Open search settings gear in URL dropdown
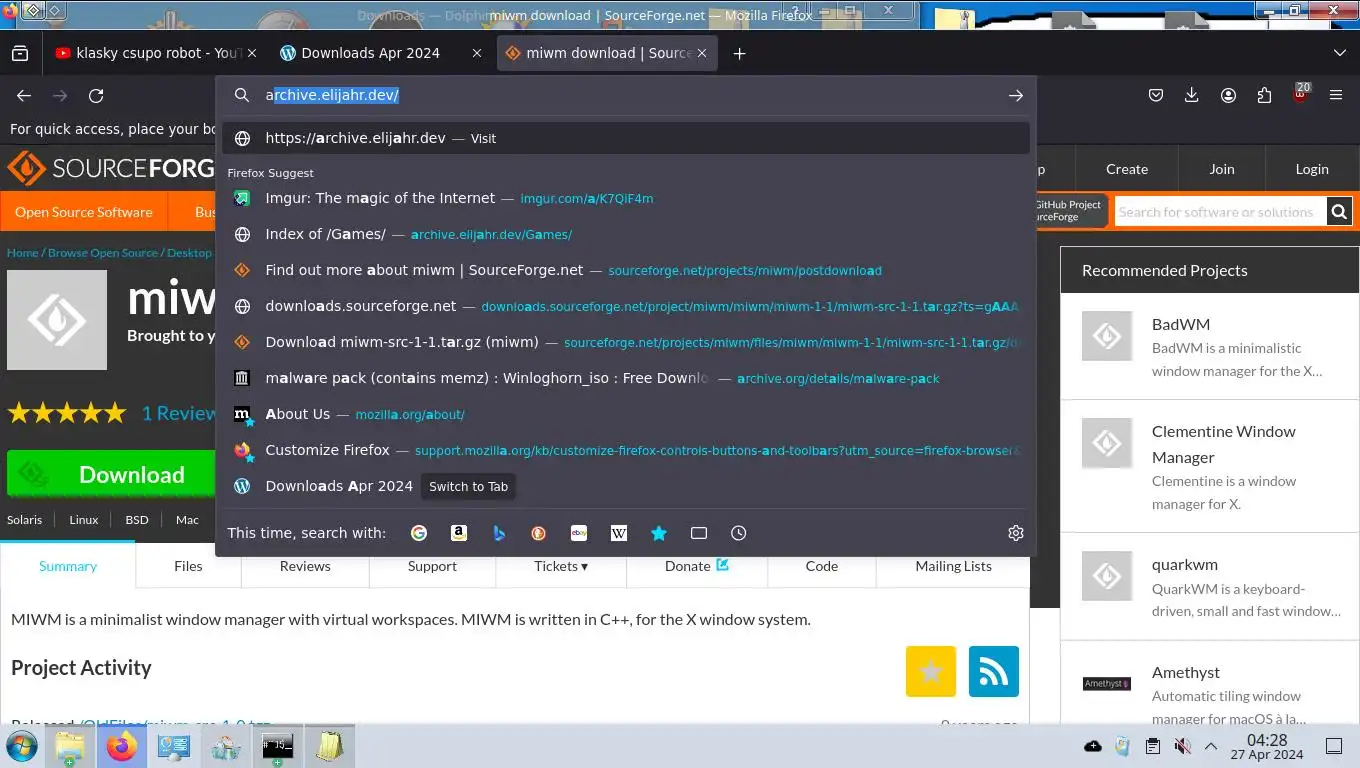This screenshot has width=1360, height=768. pyautogui.click(x=1016, y=533)
